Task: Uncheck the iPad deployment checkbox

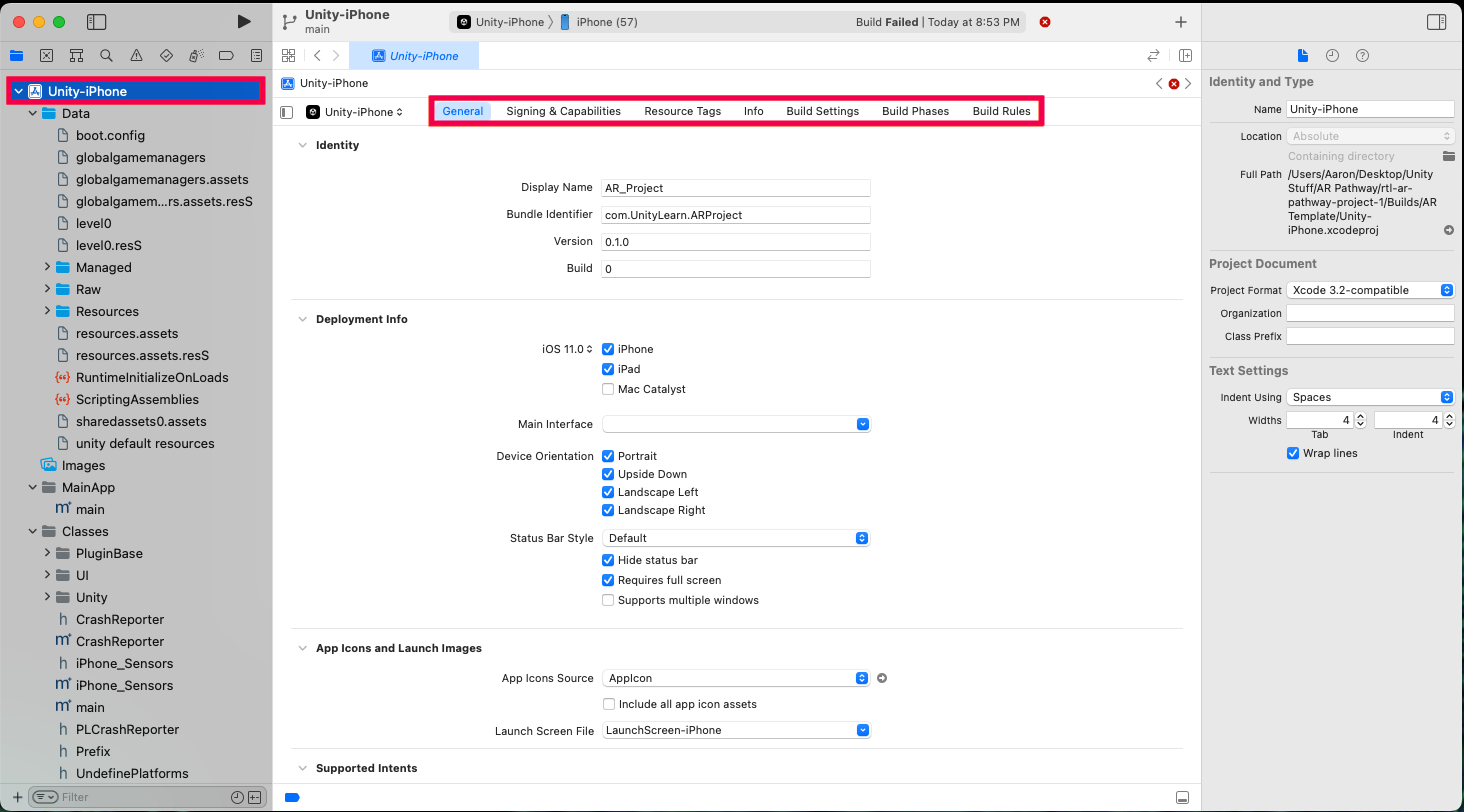Action: (x=608, y=369)
